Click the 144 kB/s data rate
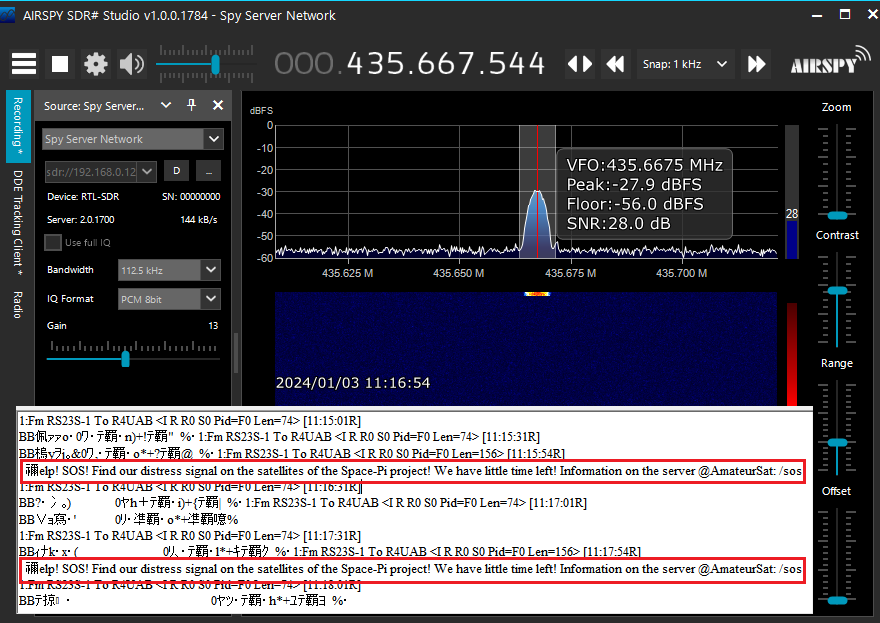 coord(199,219)
